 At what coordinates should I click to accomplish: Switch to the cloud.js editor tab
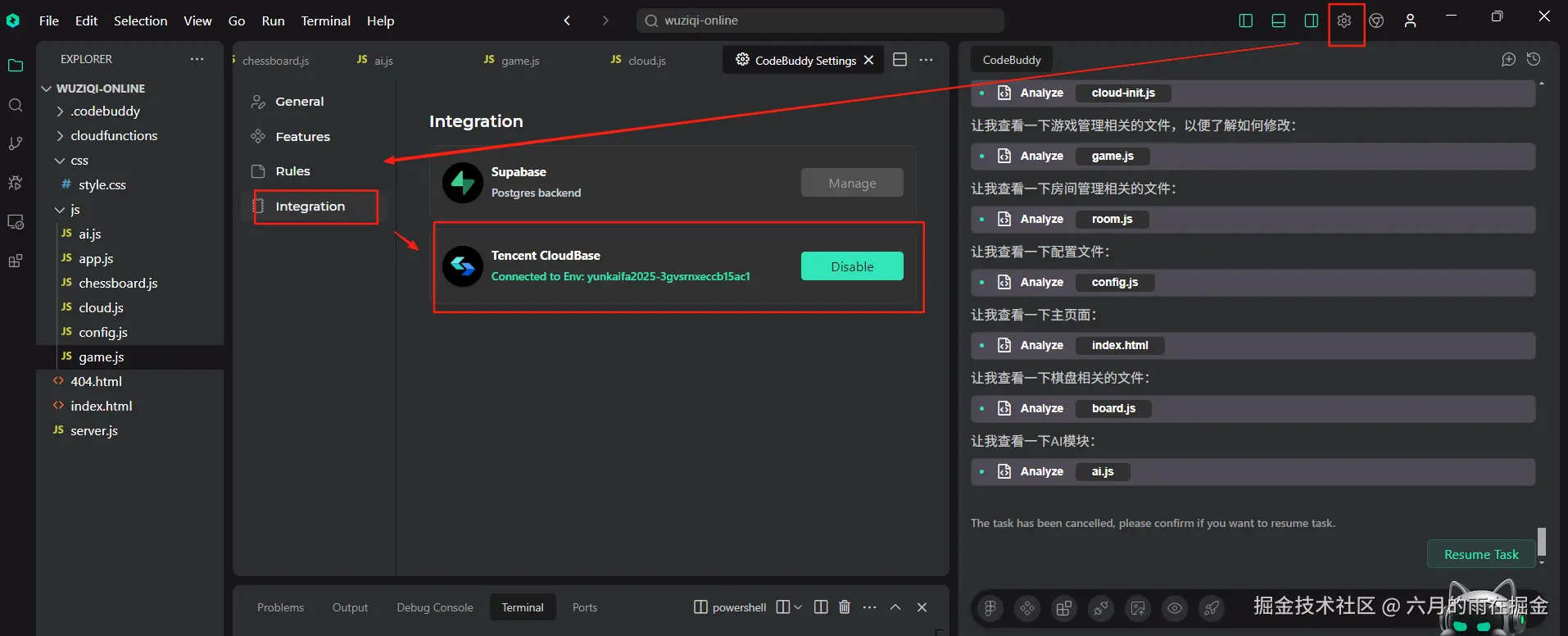coord(647,60)
